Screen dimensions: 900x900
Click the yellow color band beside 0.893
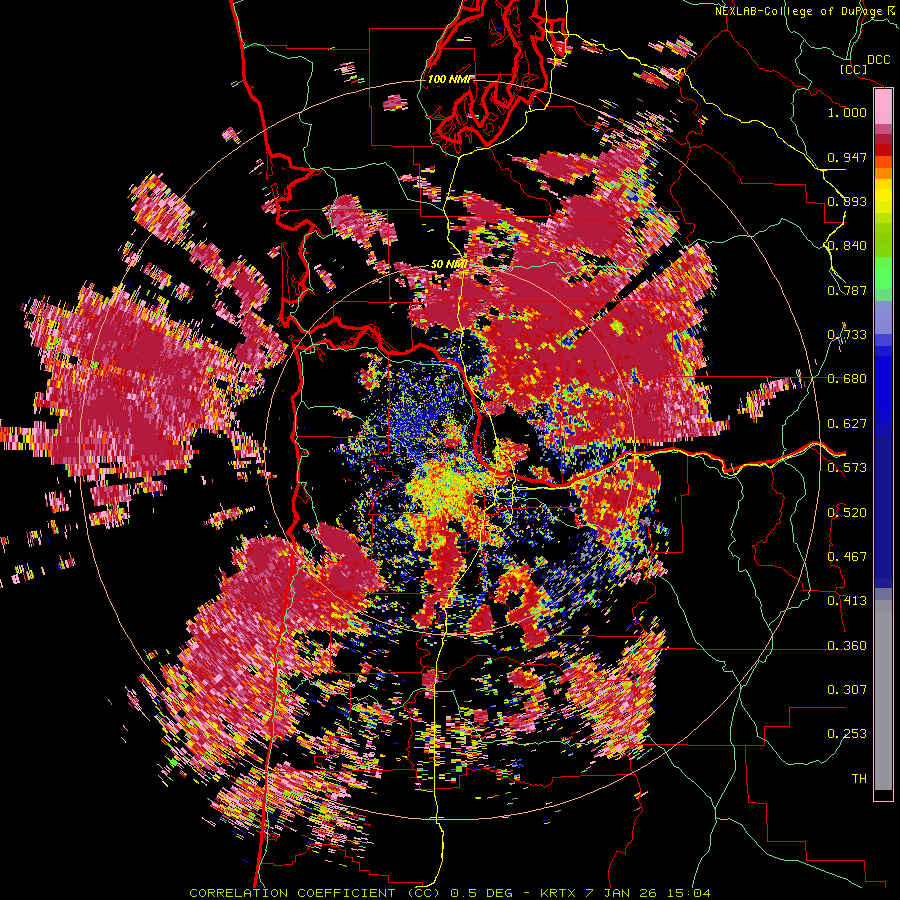(883, 196)
